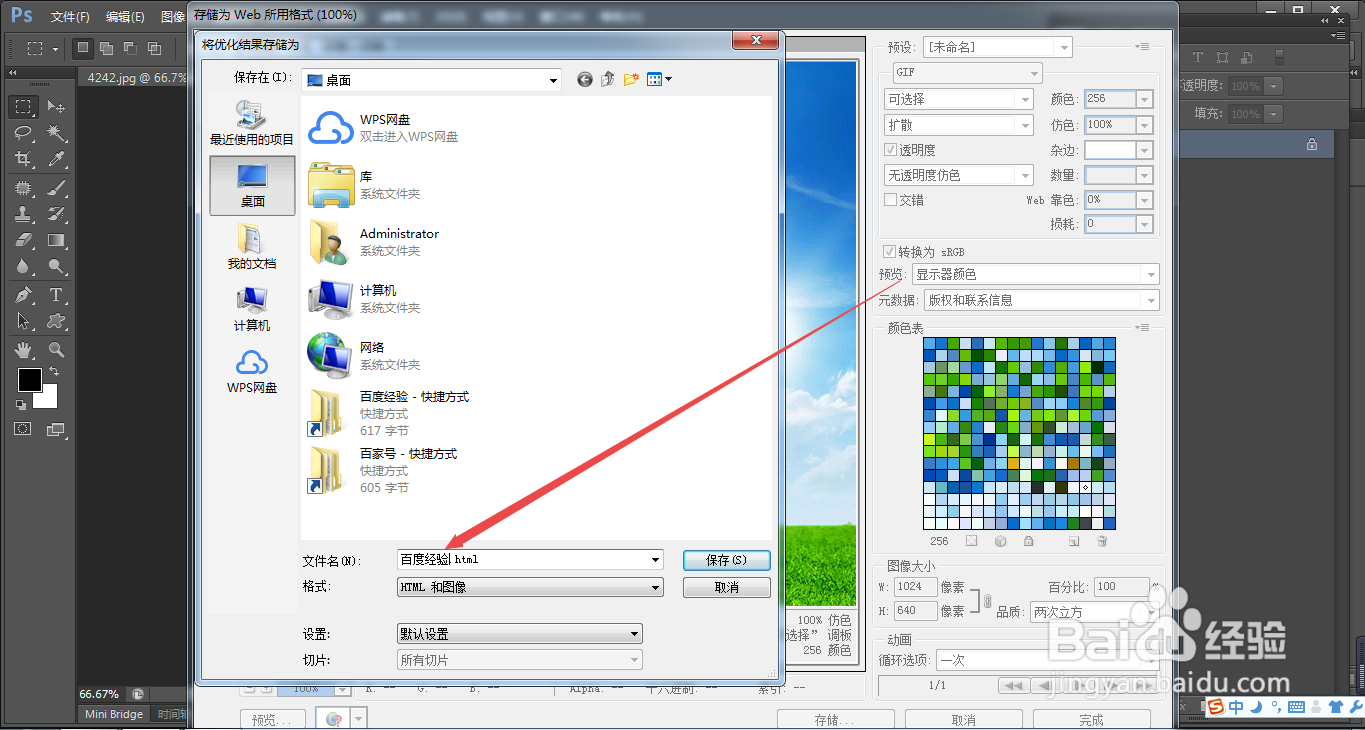Click the swap foreground/background colors icon
Image resolution: width=1365 pixels, height=730 pixels.
click(53, 372)
